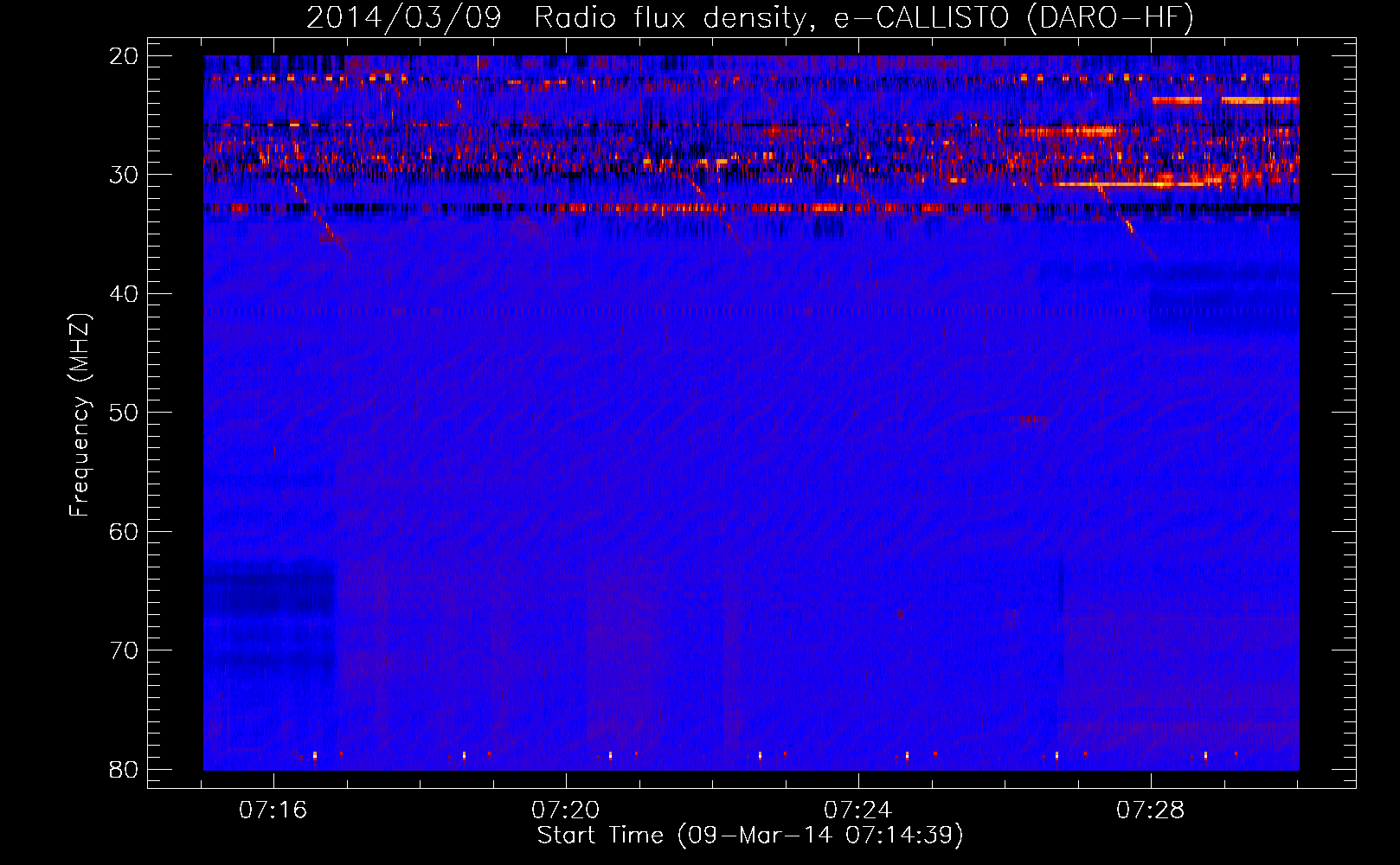Click the frequency tick label 60

coord(124,532)
